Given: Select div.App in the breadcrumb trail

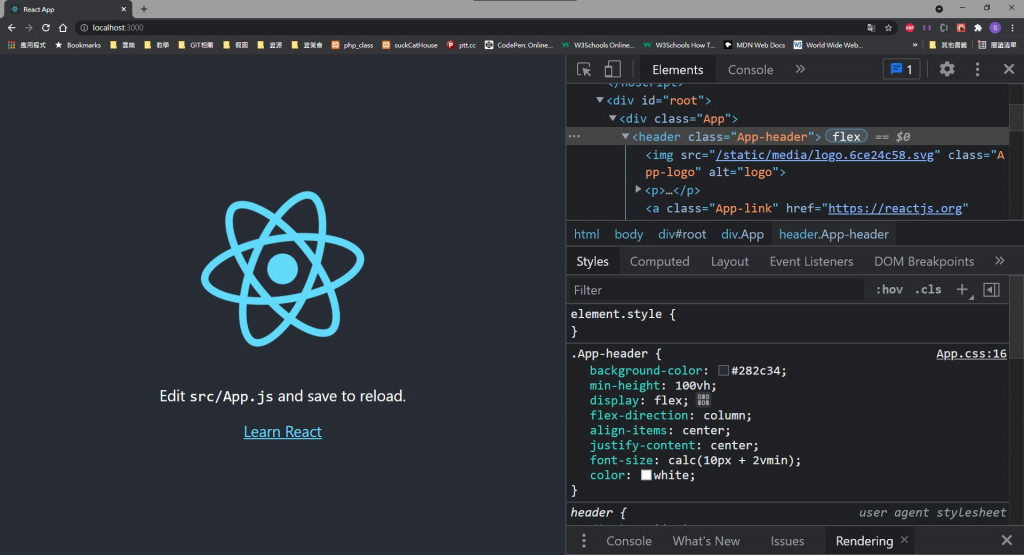Looking at the screenshot, I should pos(742,234).
